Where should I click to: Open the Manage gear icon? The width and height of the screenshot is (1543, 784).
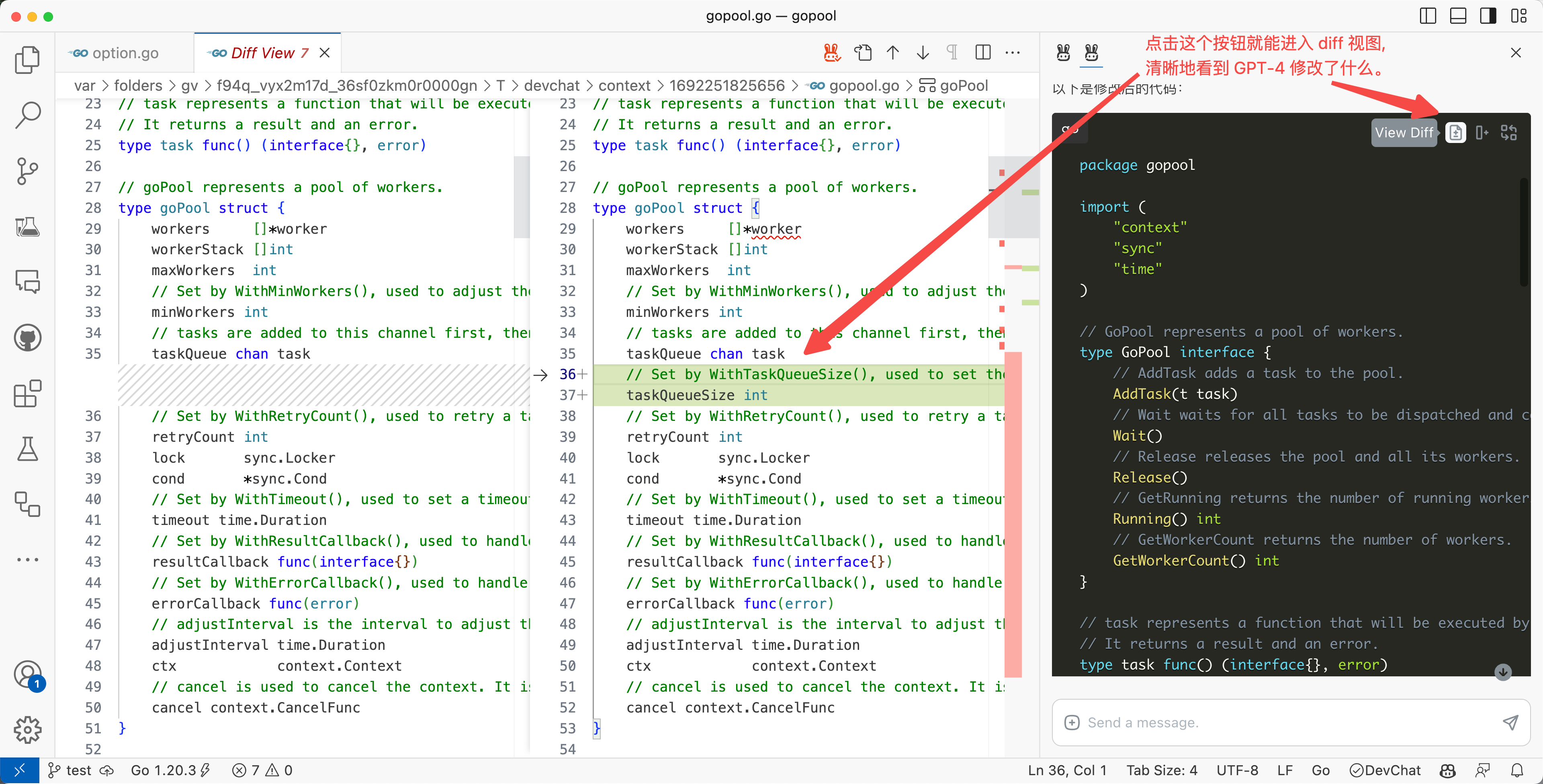pos(28,729)
